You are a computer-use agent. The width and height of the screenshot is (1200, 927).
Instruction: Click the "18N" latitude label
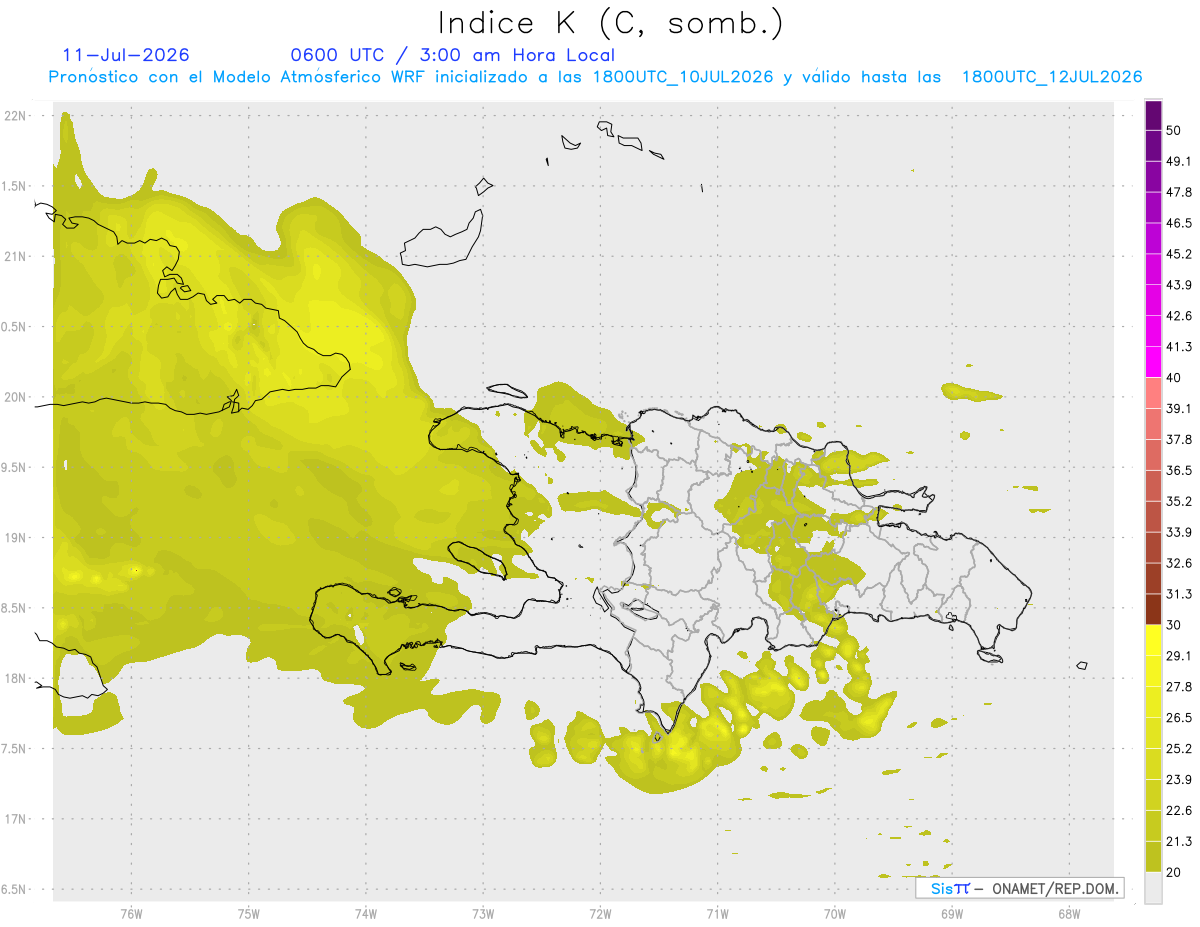(x=16, y=678)
